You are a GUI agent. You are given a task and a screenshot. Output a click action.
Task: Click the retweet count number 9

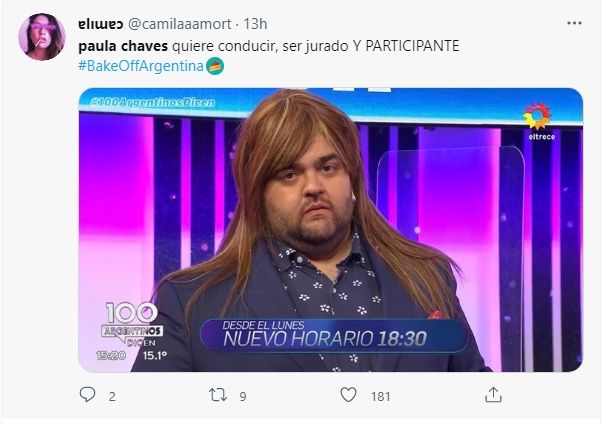(243, 396)
